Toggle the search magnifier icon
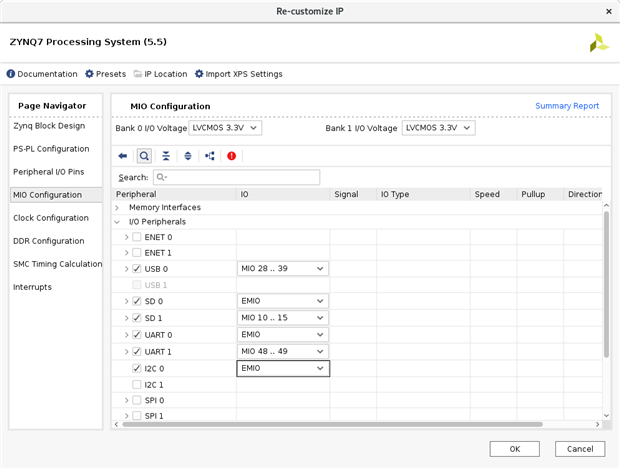This screenshot has height=469, width=620. coord(144,156)
